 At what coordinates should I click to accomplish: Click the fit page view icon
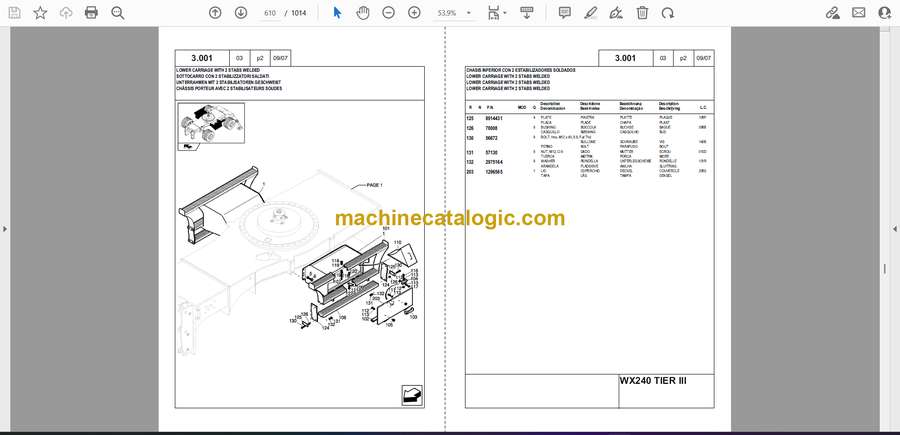(x=493, y=13)
